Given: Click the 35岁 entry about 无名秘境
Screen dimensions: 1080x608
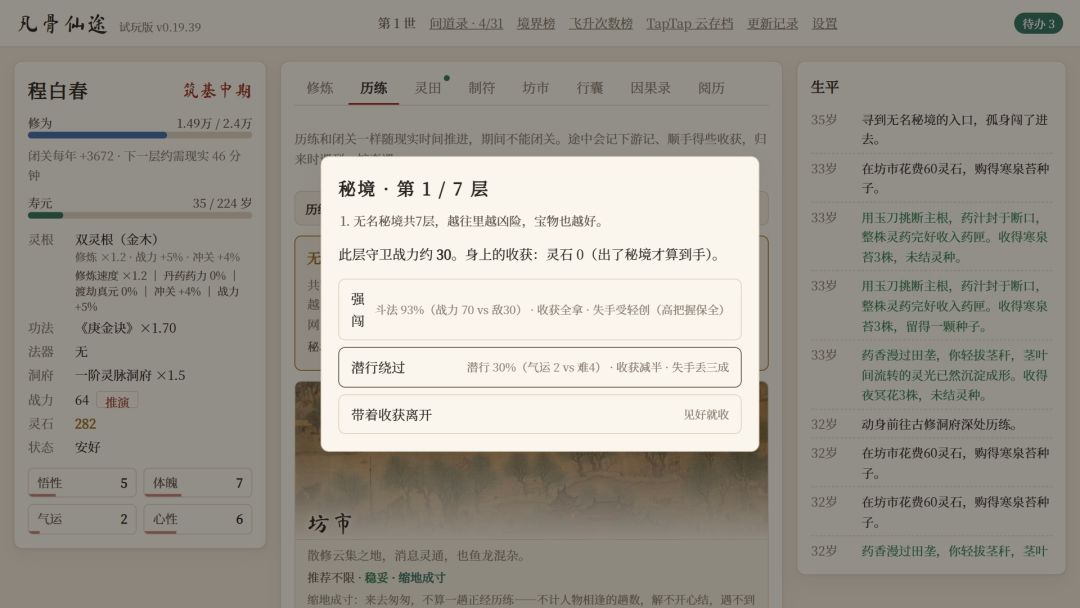Looking at the screenshot, I should click(x=930, y=129).
